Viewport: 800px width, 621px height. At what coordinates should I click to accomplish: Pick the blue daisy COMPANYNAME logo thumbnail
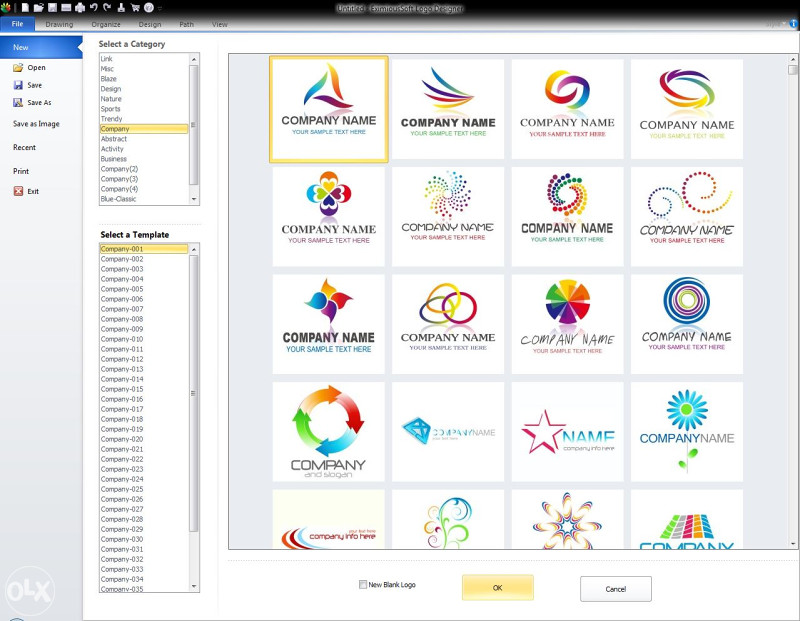click(x=687, y=432)
